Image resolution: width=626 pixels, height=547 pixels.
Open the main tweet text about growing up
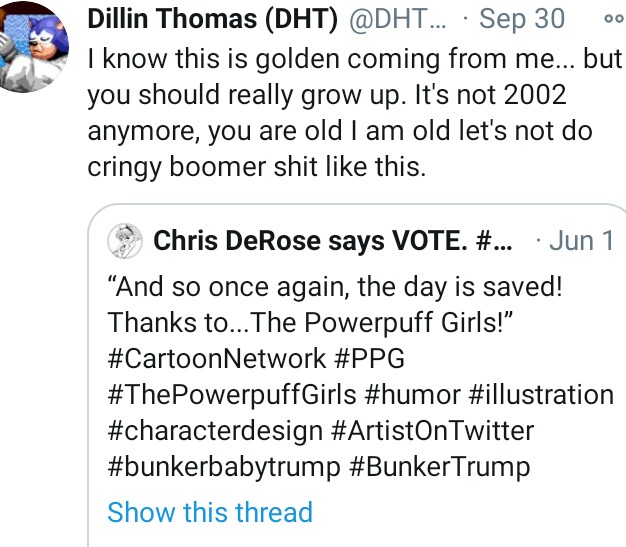coord(355,113)
